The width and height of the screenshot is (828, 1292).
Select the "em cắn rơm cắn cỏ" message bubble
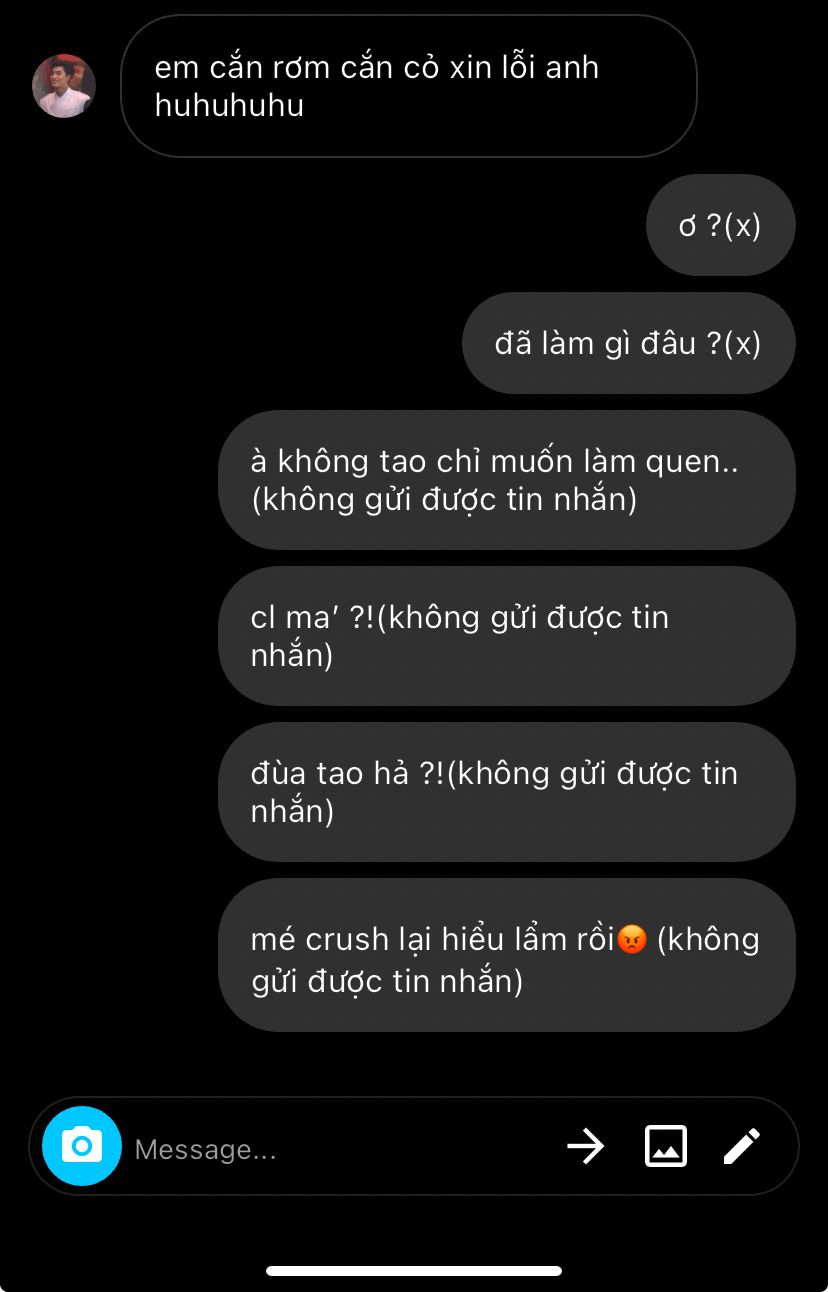[x=408, y=86]
